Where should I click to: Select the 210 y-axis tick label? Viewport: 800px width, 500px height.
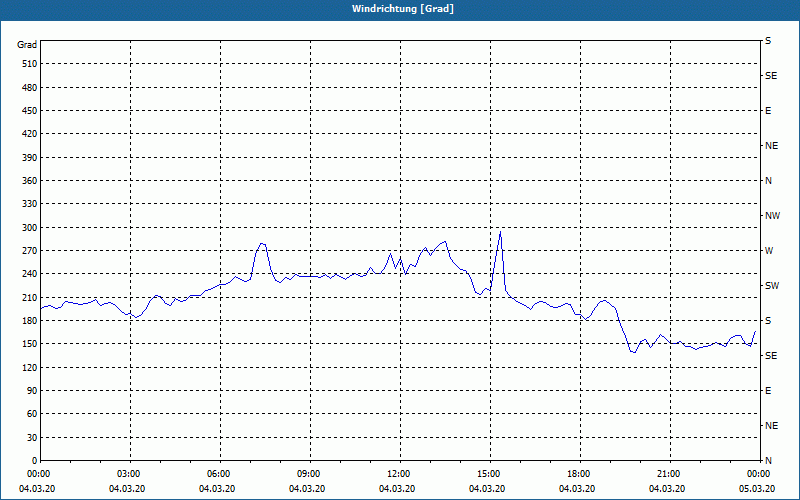(x=30, y=297)
